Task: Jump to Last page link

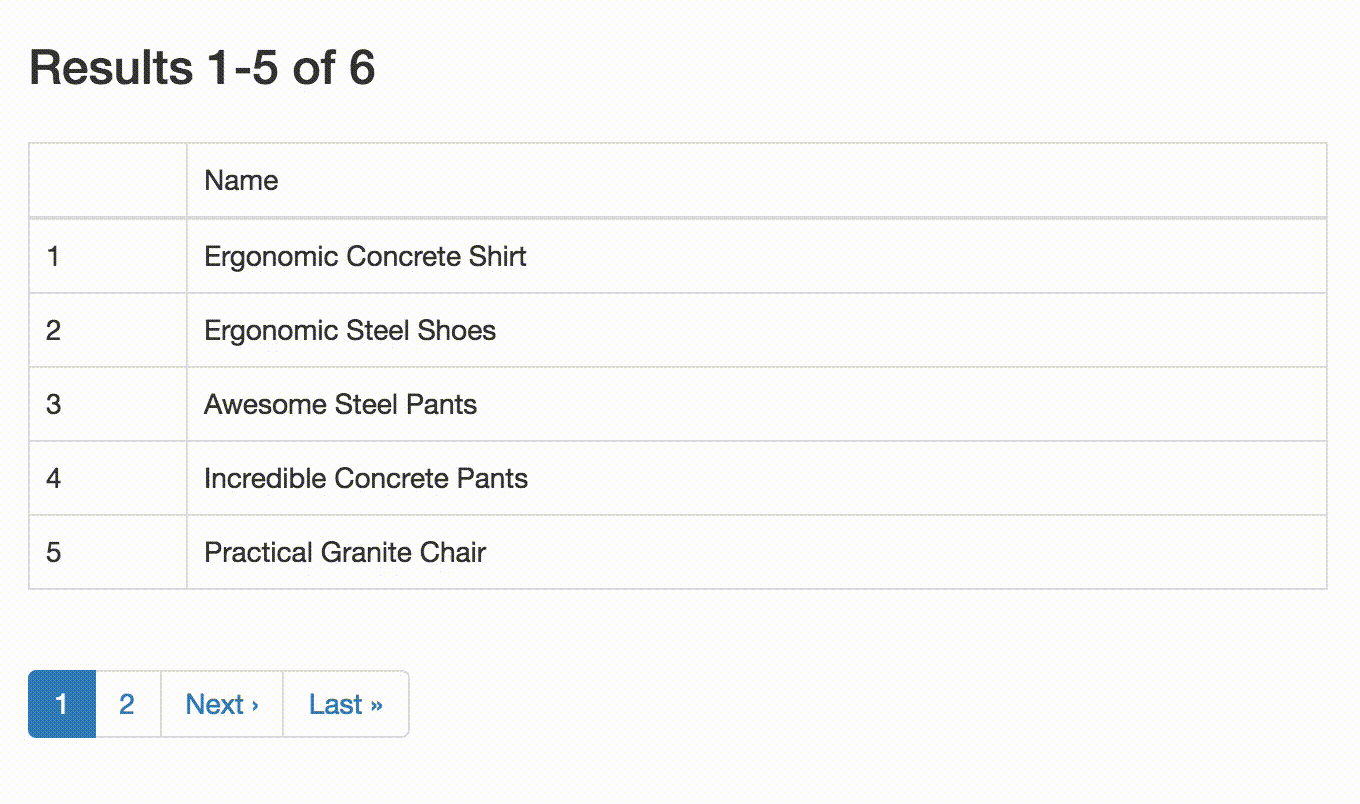Action: (346, 704)
